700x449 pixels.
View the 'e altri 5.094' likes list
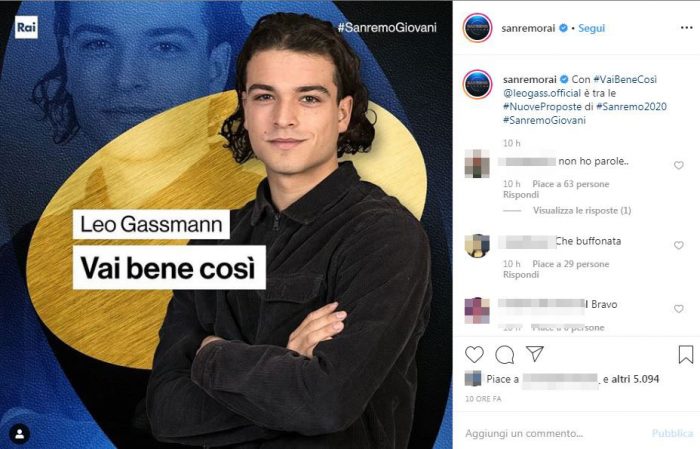point(631,379)
